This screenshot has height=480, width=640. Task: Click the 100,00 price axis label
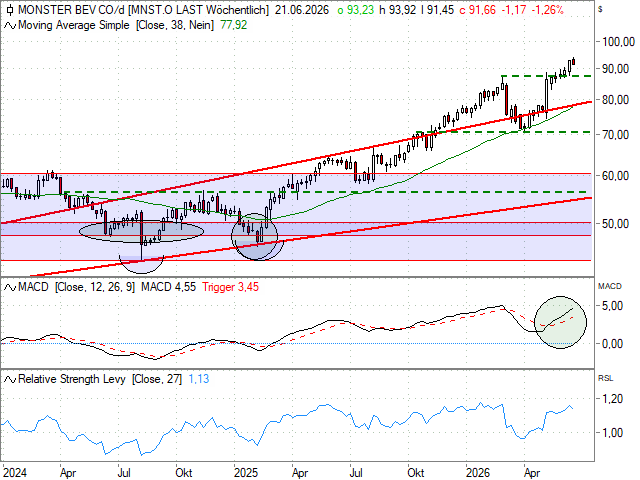(618, 42)
